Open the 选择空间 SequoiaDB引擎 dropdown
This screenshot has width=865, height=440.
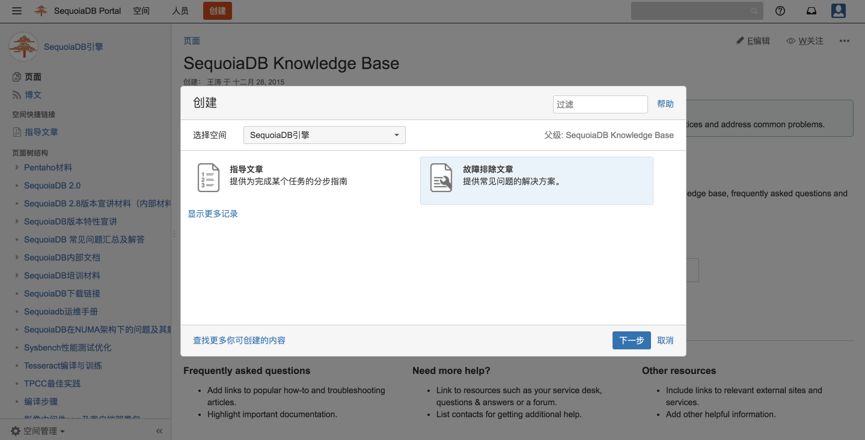(x=324, y=135)
